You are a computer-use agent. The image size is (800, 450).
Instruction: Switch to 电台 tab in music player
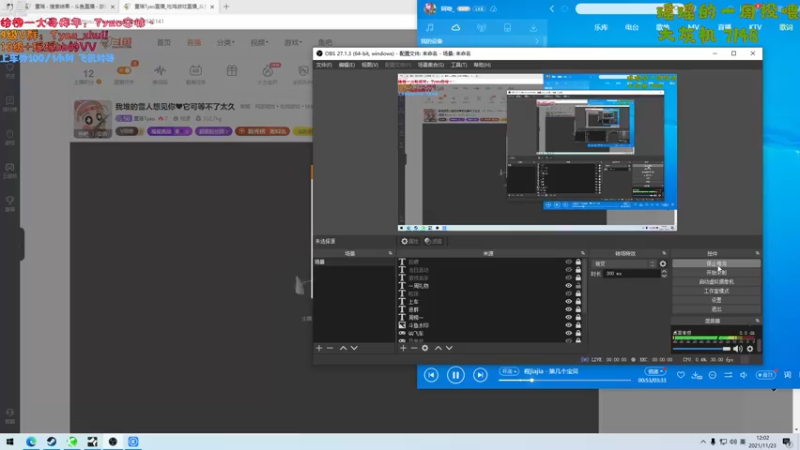(x=632, y=28)
